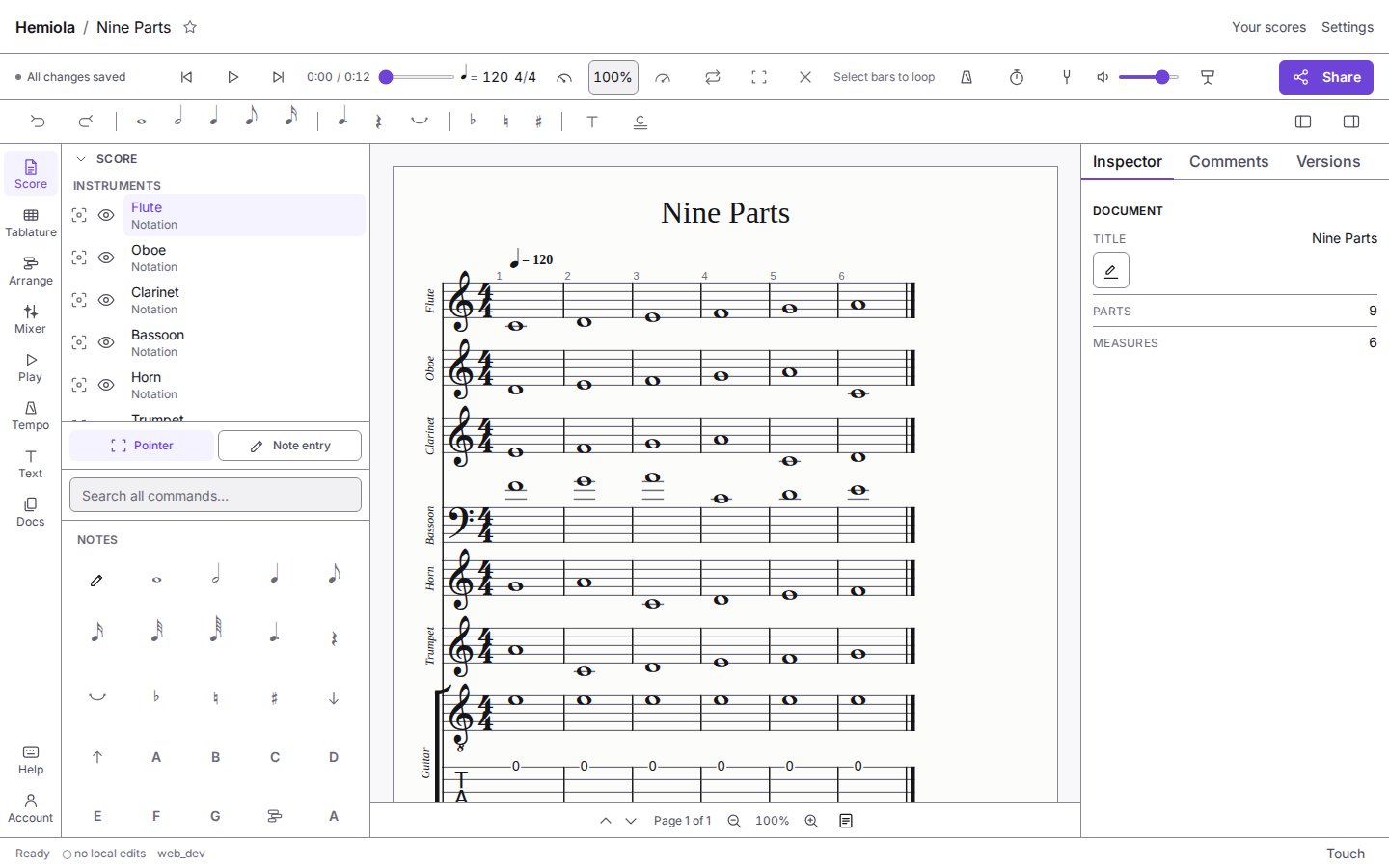Collapse the SCORE section chevron
Image resolution: width=1389 pixels, height=868 pixels.
[81, 159]
